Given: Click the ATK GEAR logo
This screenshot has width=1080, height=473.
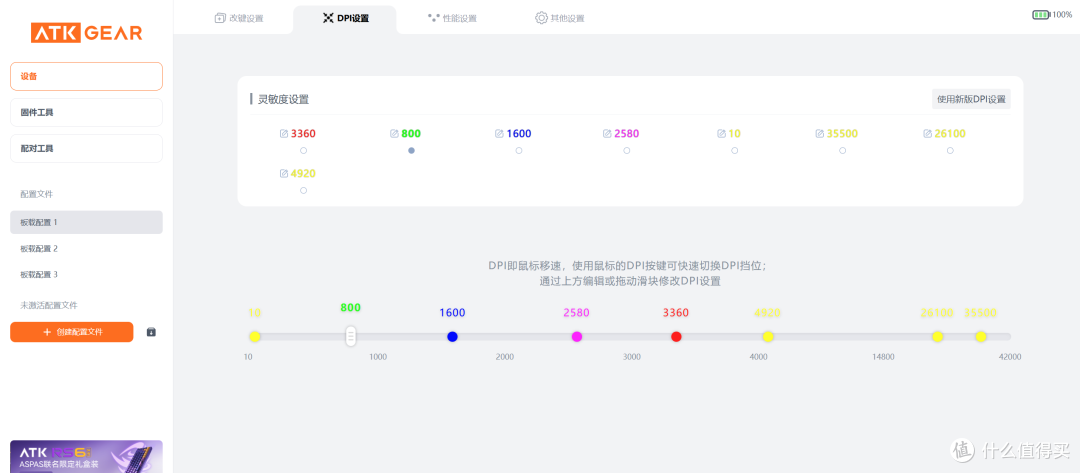Looking at the screenshot, I should 86,32.
